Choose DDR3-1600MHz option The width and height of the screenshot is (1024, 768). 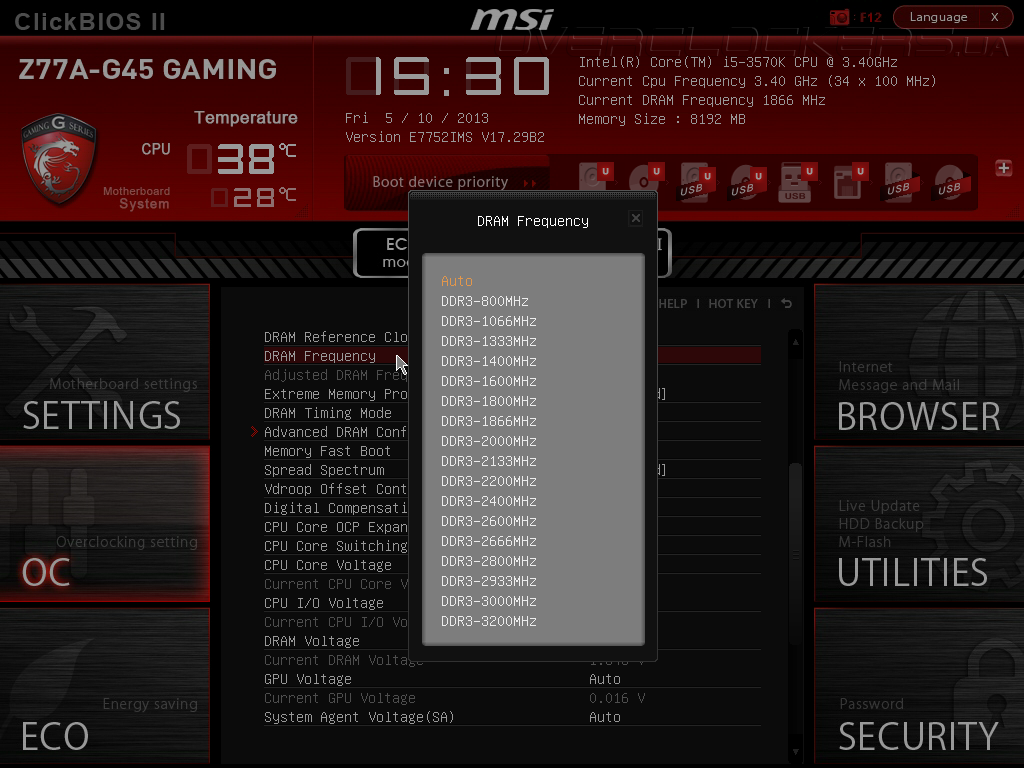[488, 381]
